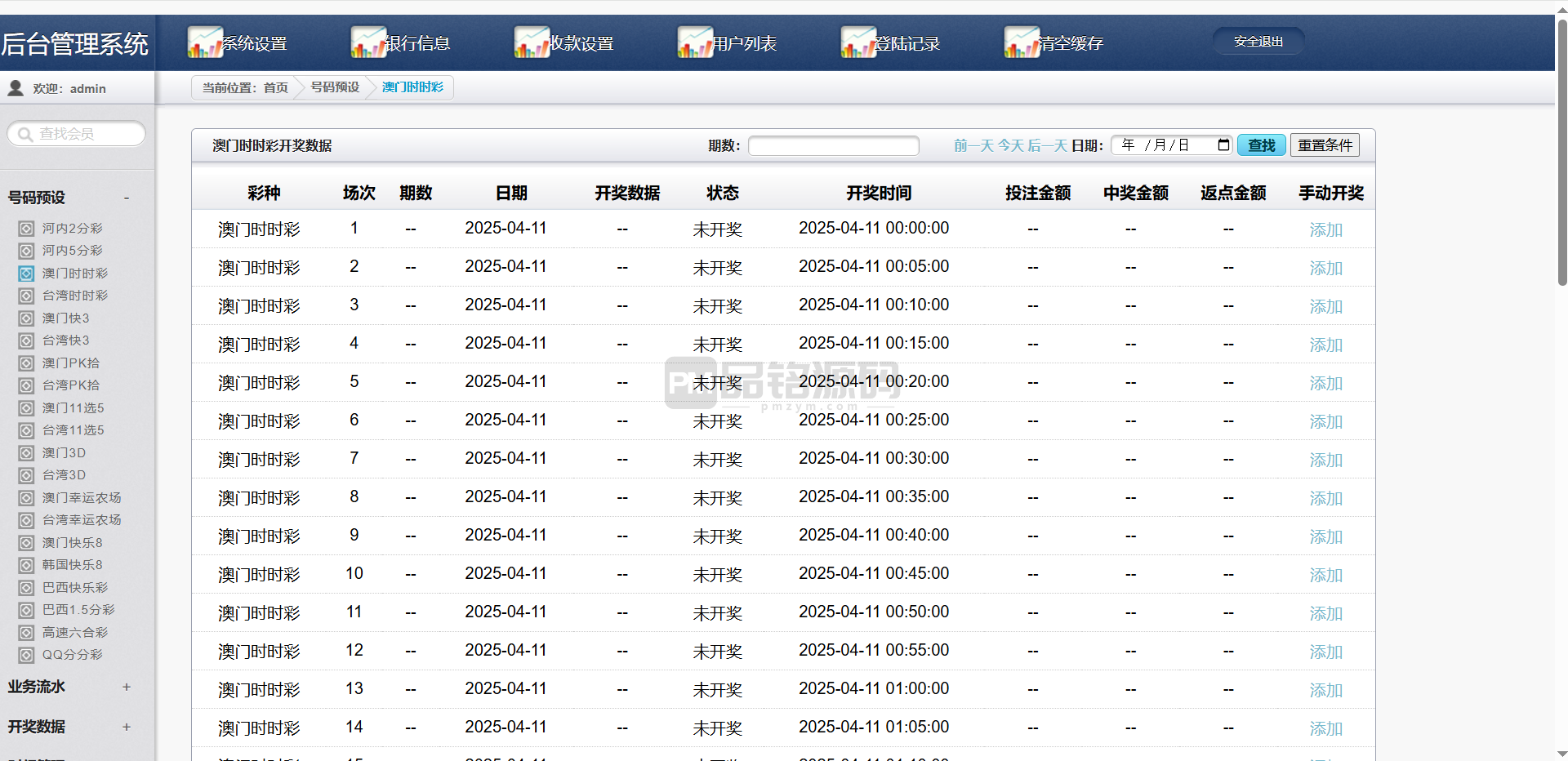Open 韩国快乐8 in sidebar
Viewport: 1568px width, 761px height.
[x=73, y=564]
